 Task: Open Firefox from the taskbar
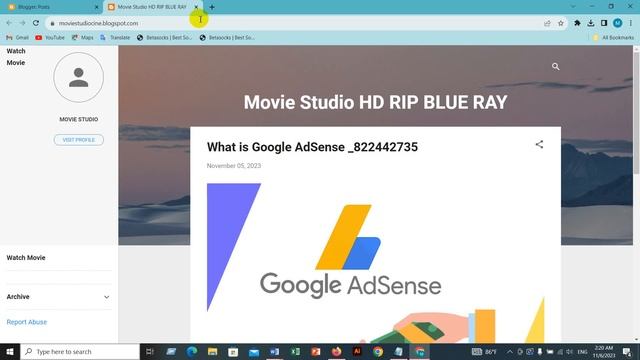[x=336, y=351]
